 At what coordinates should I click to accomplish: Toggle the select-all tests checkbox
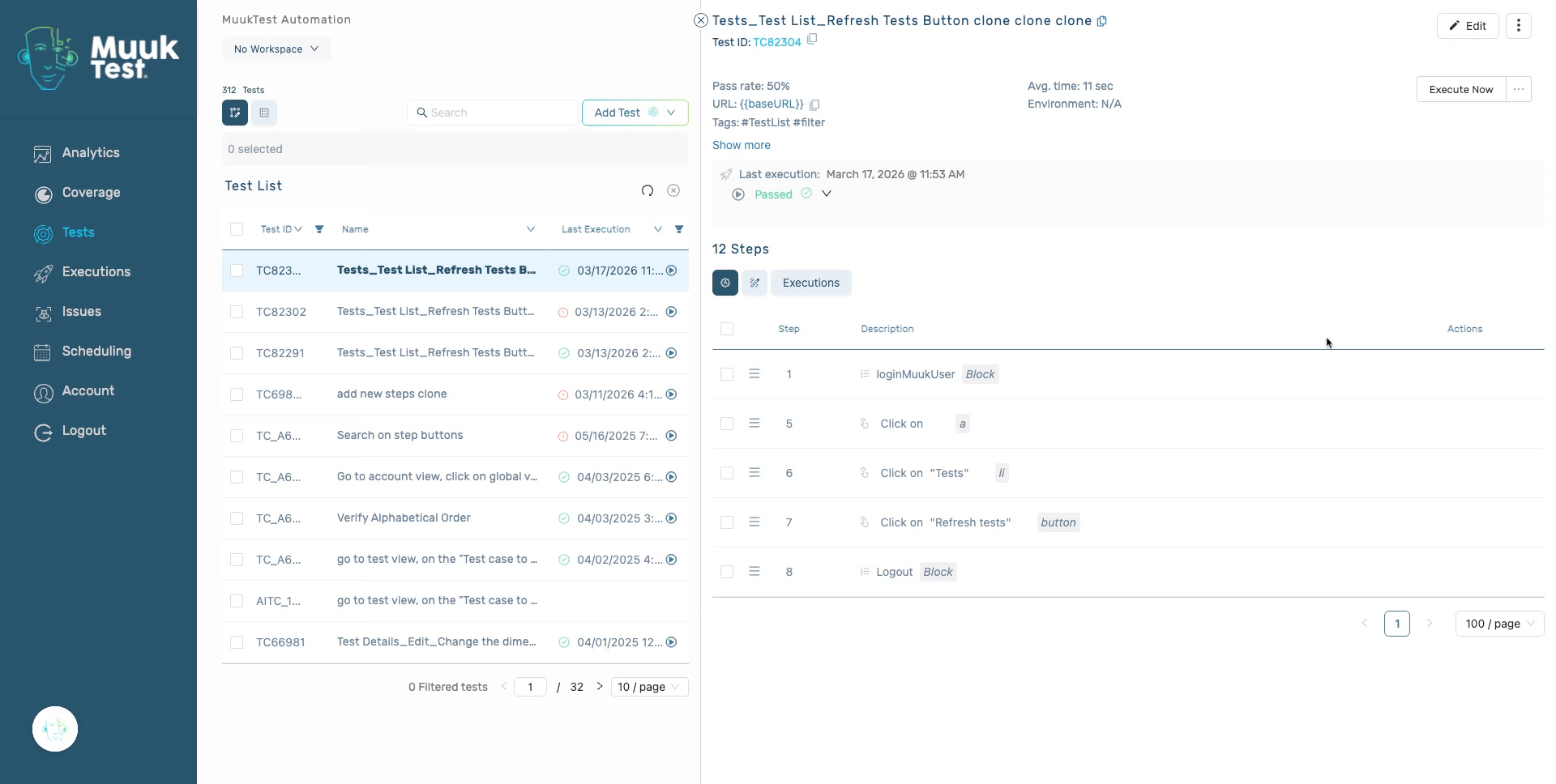pyautogui.click(x=237, y=229)
